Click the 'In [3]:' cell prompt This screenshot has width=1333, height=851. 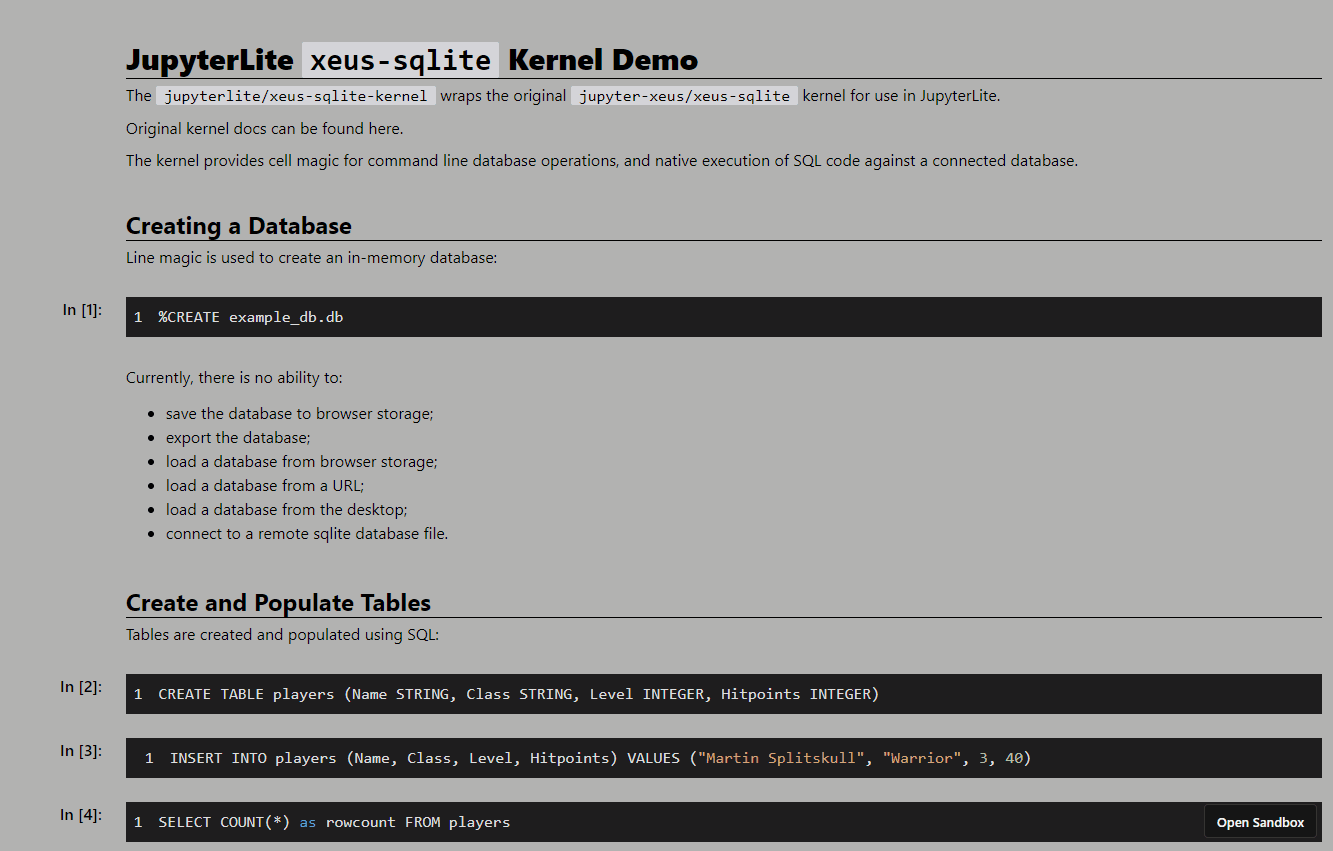(81, 751)
